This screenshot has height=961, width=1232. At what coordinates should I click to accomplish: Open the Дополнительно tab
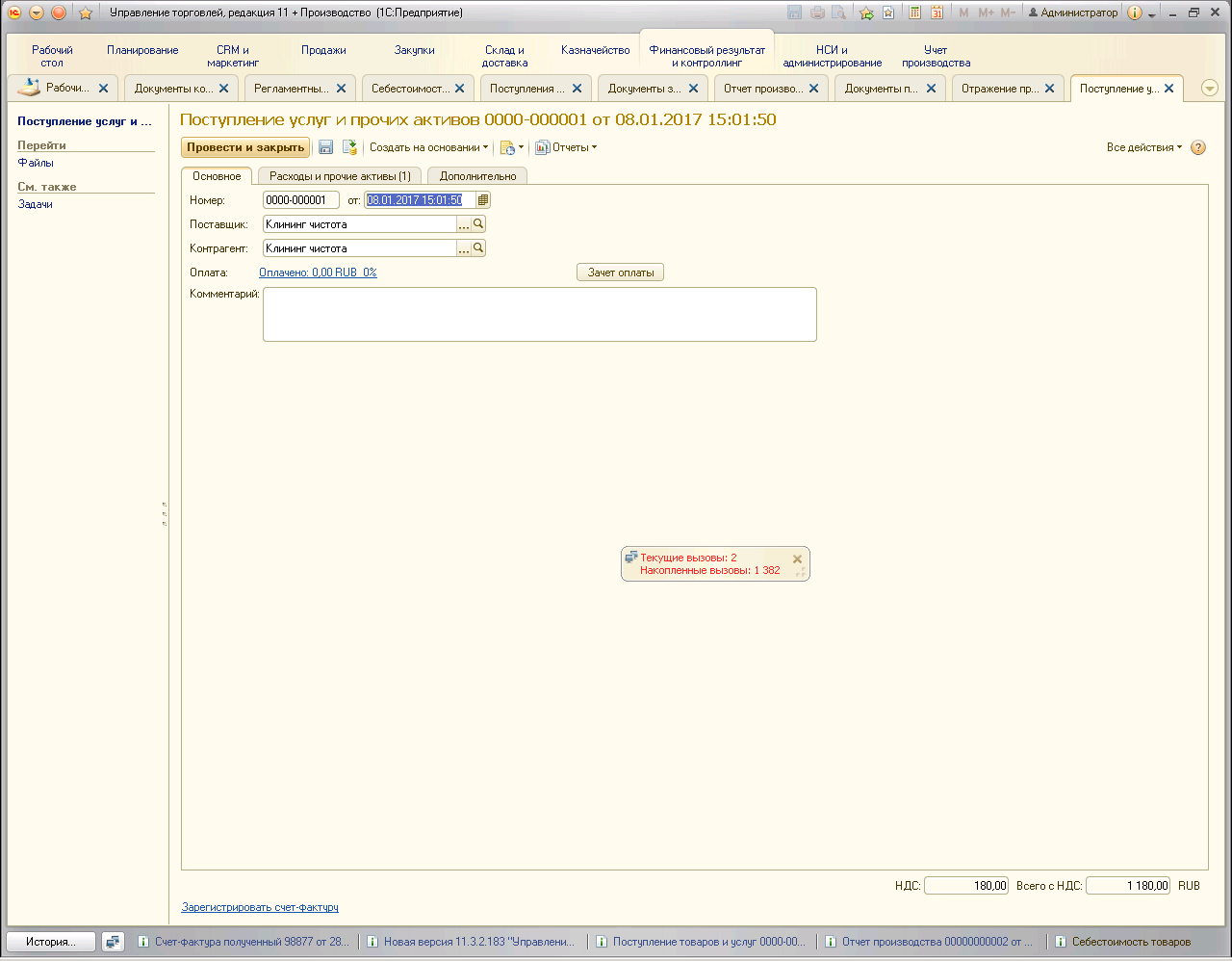pyautogui.click(x=477, y=176)
